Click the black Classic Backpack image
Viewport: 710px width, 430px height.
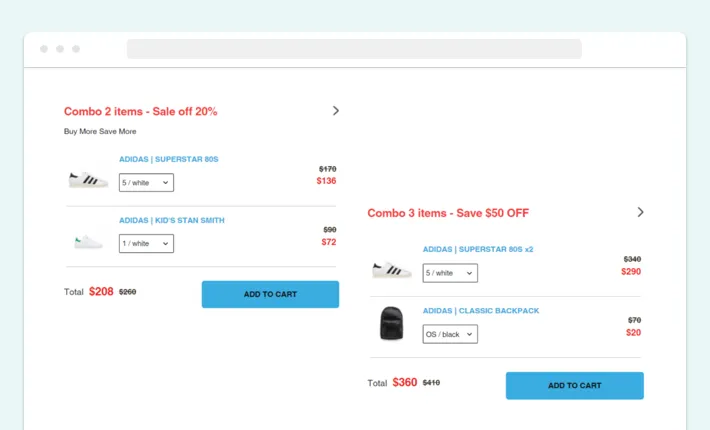click(392, 323)
